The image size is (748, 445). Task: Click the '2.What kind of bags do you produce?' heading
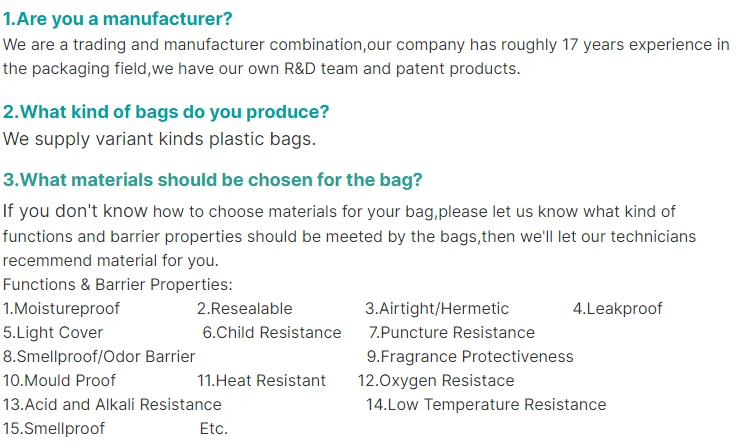(x=166, y=112)
